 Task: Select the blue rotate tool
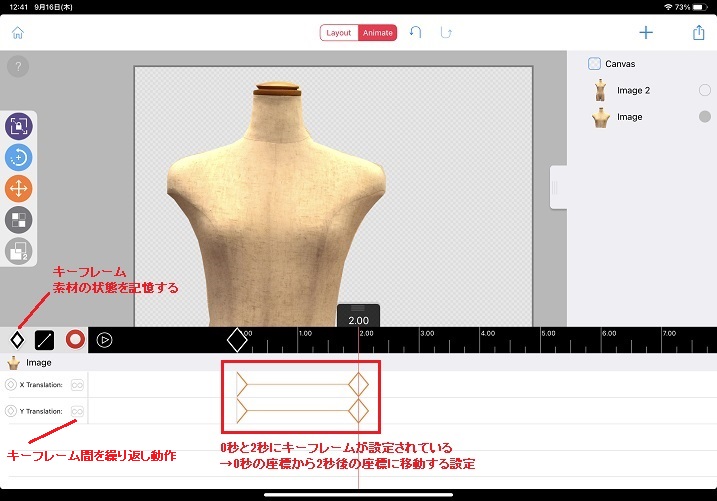(x=19, y=157)
